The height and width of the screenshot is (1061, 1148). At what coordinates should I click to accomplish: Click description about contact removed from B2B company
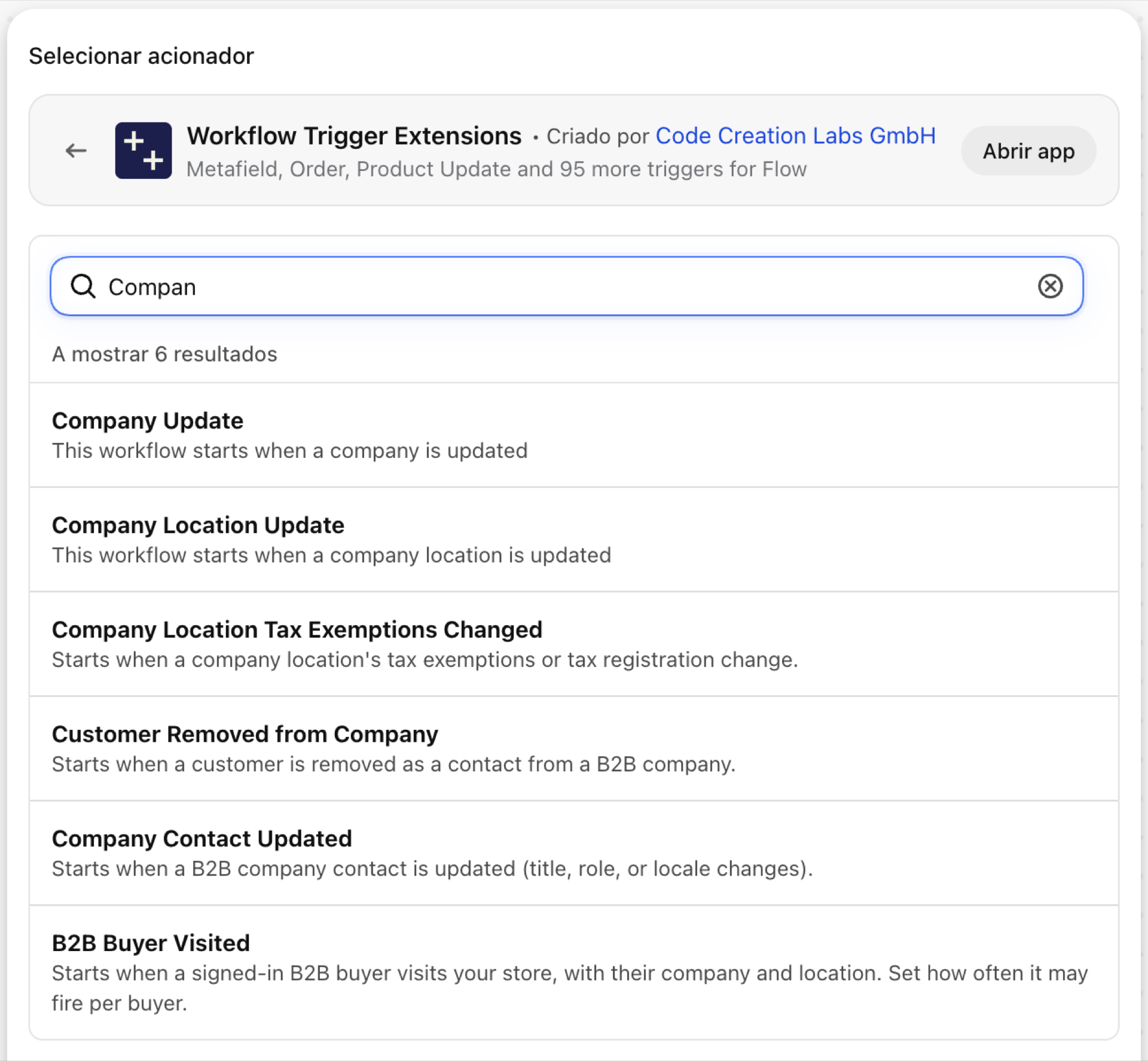click(x=394, y=765)
